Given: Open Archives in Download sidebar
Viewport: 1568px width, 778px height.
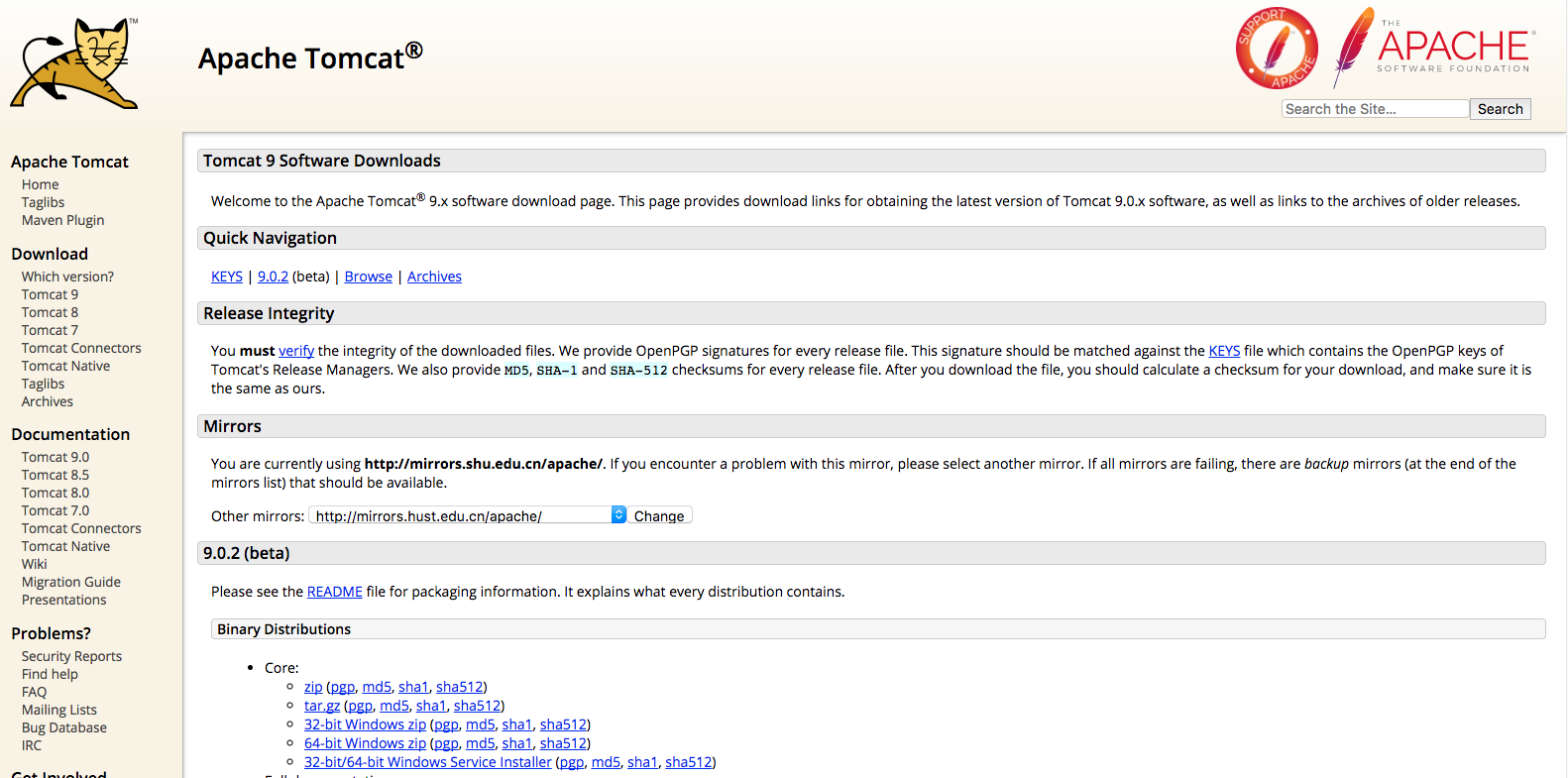Looking at the screenshot, I should tap(48, 401).
